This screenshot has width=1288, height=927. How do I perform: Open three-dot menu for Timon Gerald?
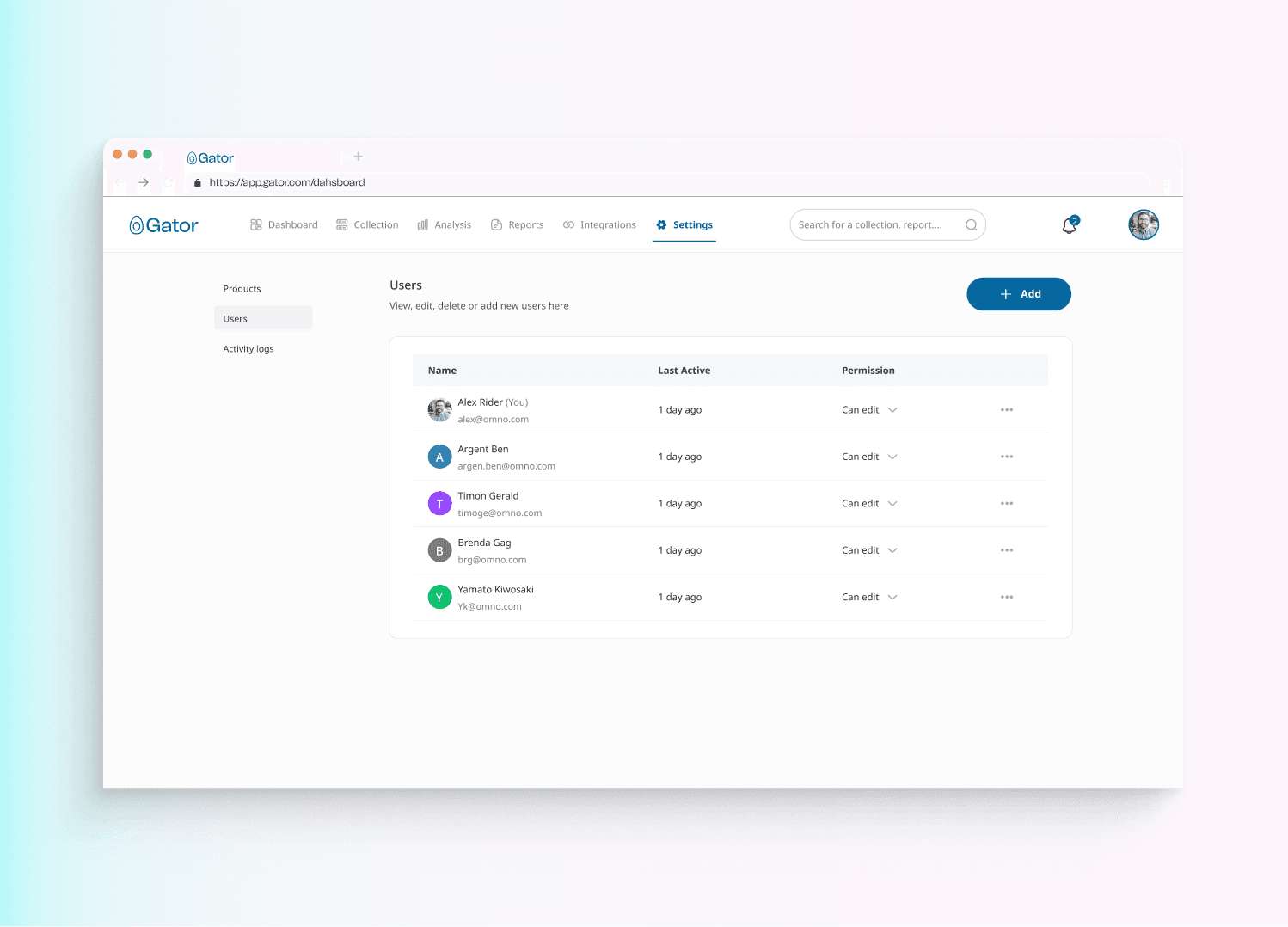tap(1006, 504)
